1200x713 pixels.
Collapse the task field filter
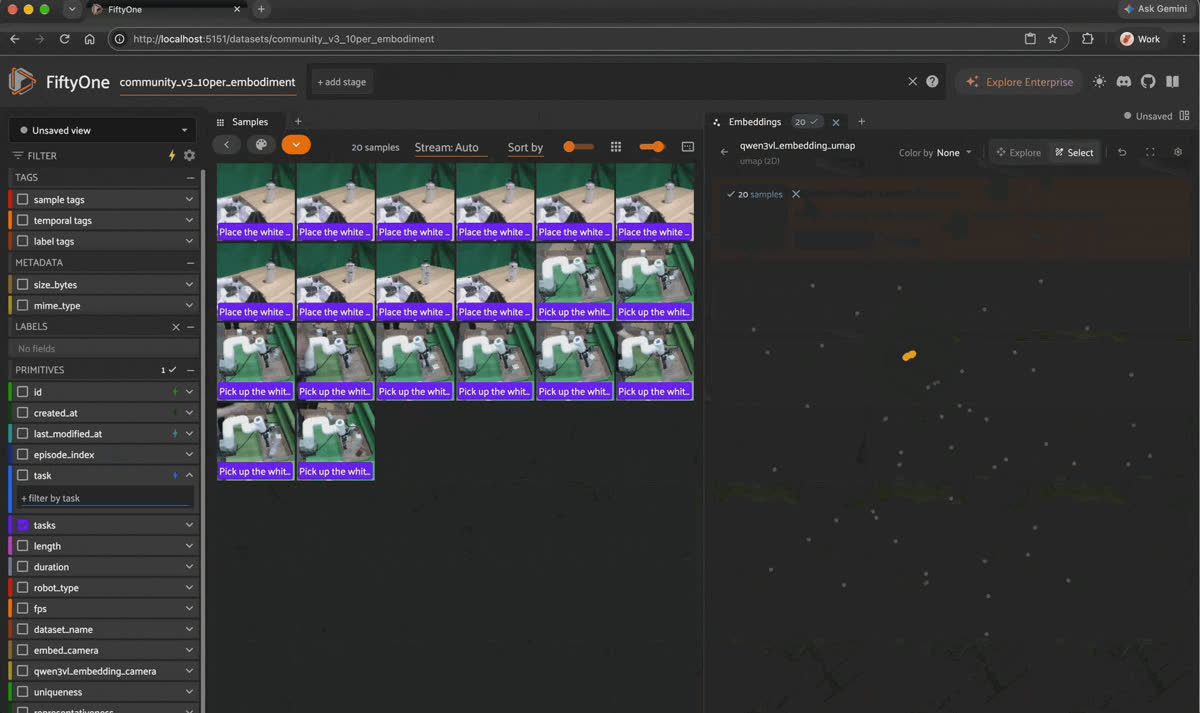(189, 476)
